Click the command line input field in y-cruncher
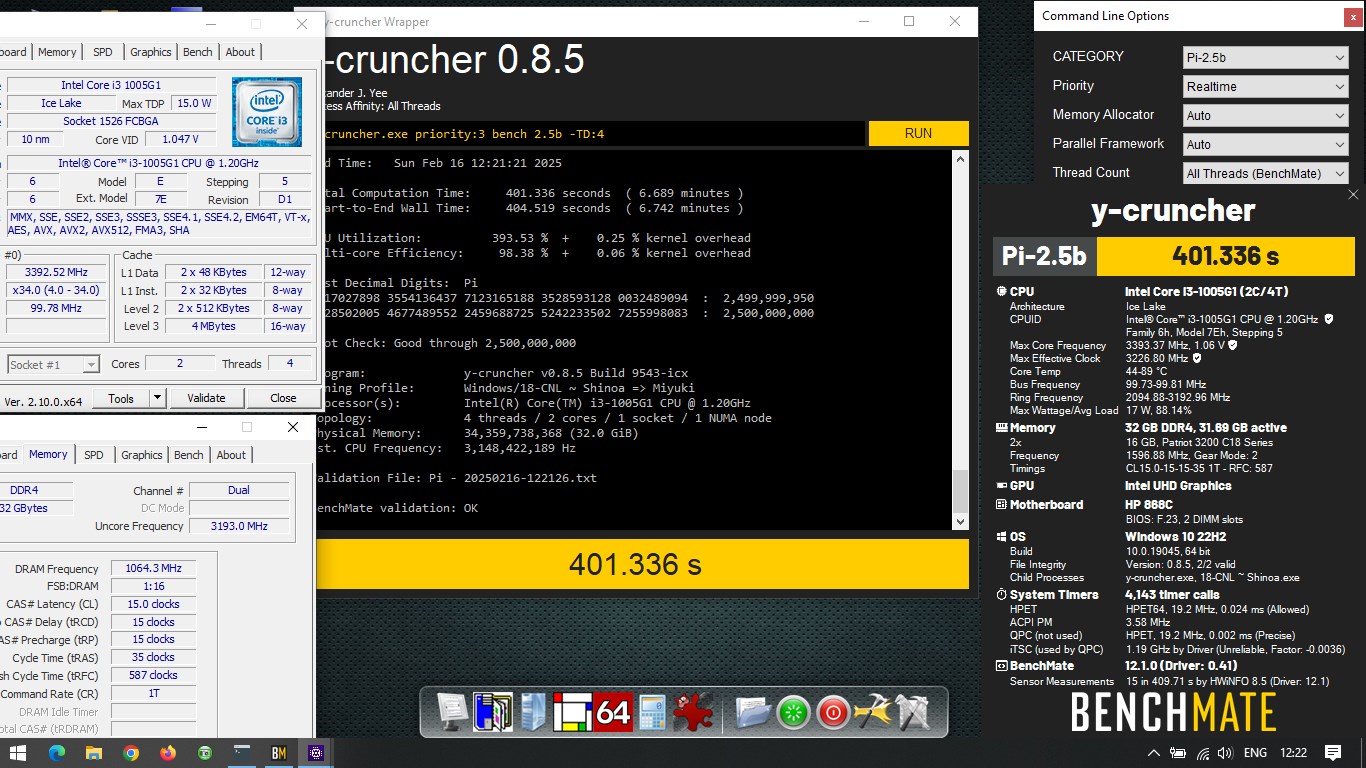The height and width of the screenshot is (768, 1366). [x=592, y=133]
